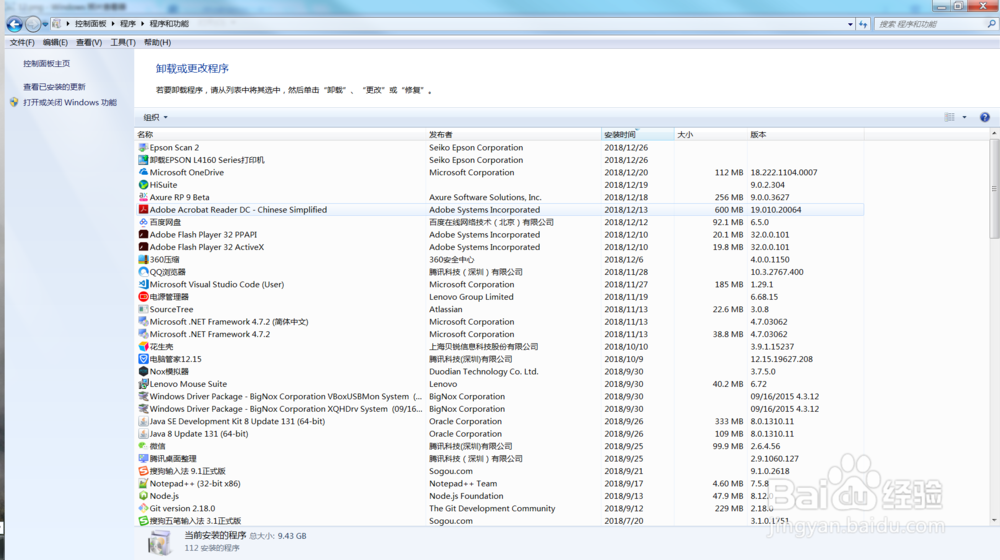
Task: Select Java SE Development Kit 8 Update 131
Action: click(x=500, y=421)
